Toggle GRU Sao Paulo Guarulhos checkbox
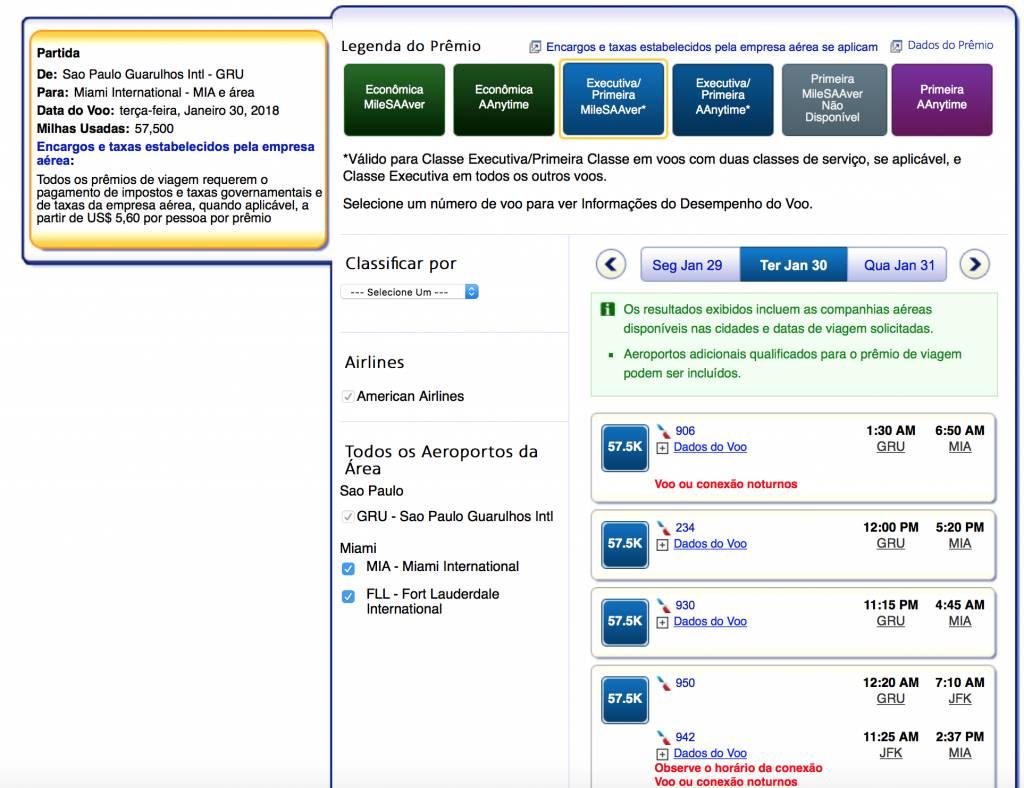 click(x=348, y=516)
